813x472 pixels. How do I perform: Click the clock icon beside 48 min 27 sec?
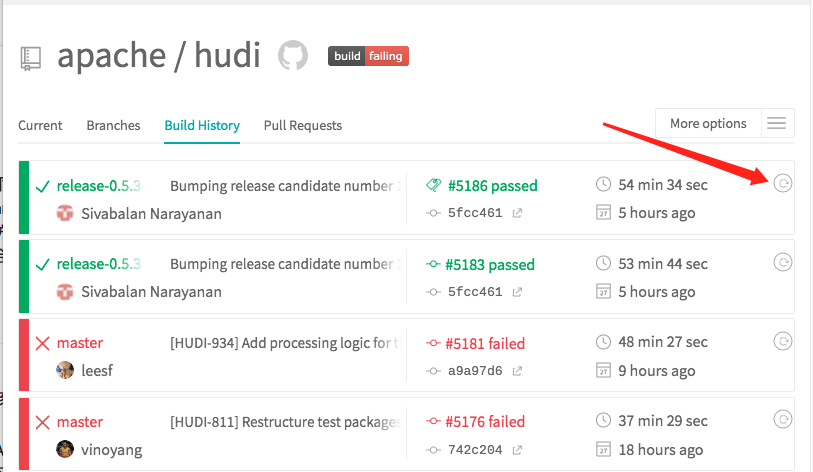(603, 342)
